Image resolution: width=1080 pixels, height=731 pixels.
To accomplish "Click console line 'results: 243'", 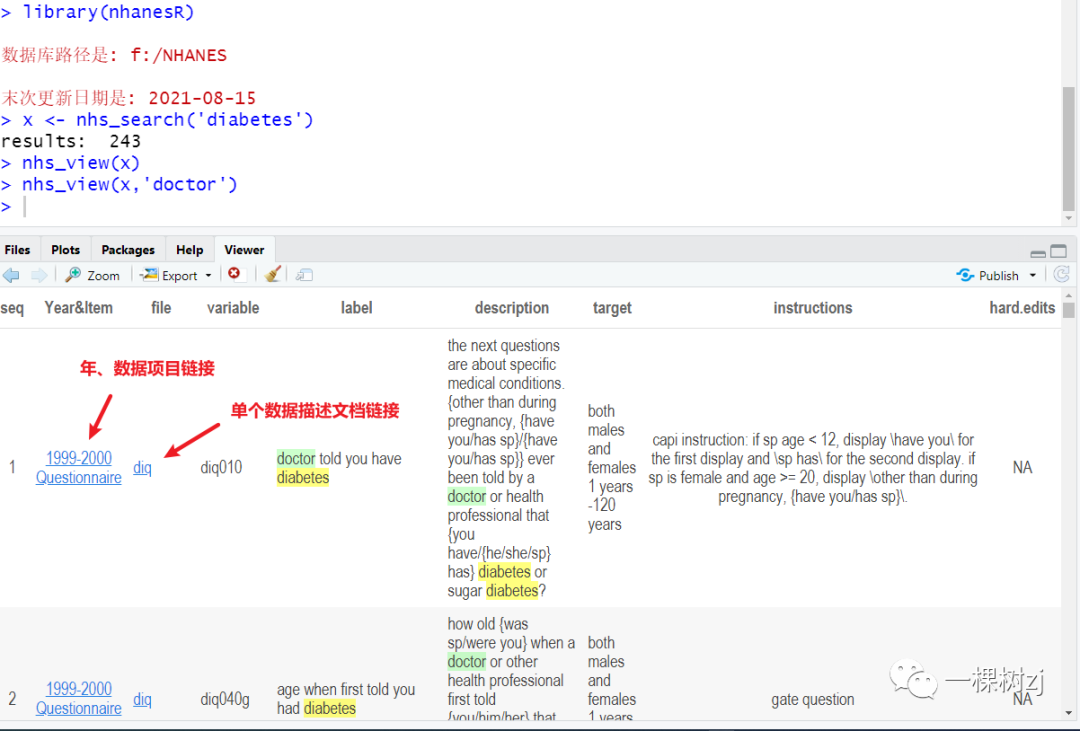I will pyautogui.click(x=71, y=141).
